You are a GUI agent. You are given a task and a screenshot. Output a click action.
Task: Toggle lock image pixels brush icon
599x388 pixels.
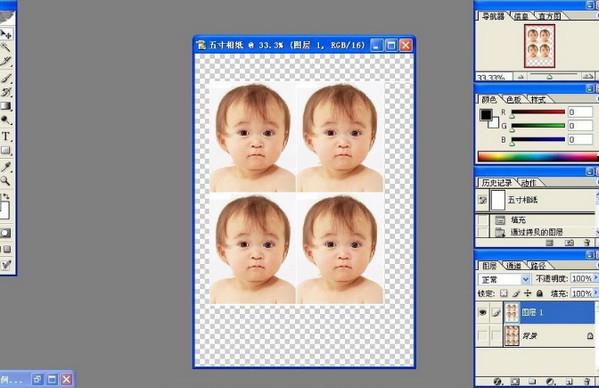[x=516, y=293]
